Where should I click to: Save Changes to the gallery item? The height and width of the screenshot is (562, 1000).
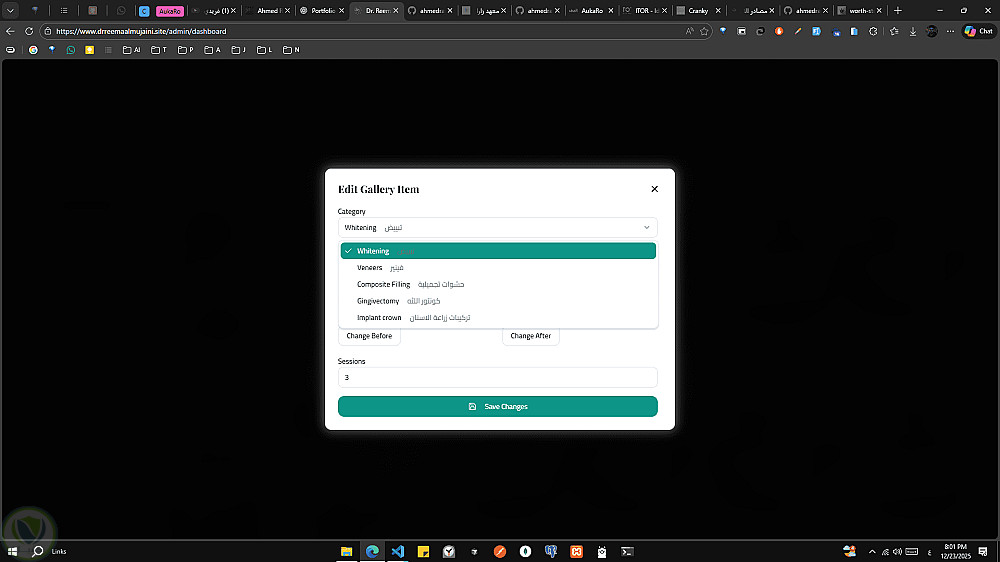pos(497,406)
